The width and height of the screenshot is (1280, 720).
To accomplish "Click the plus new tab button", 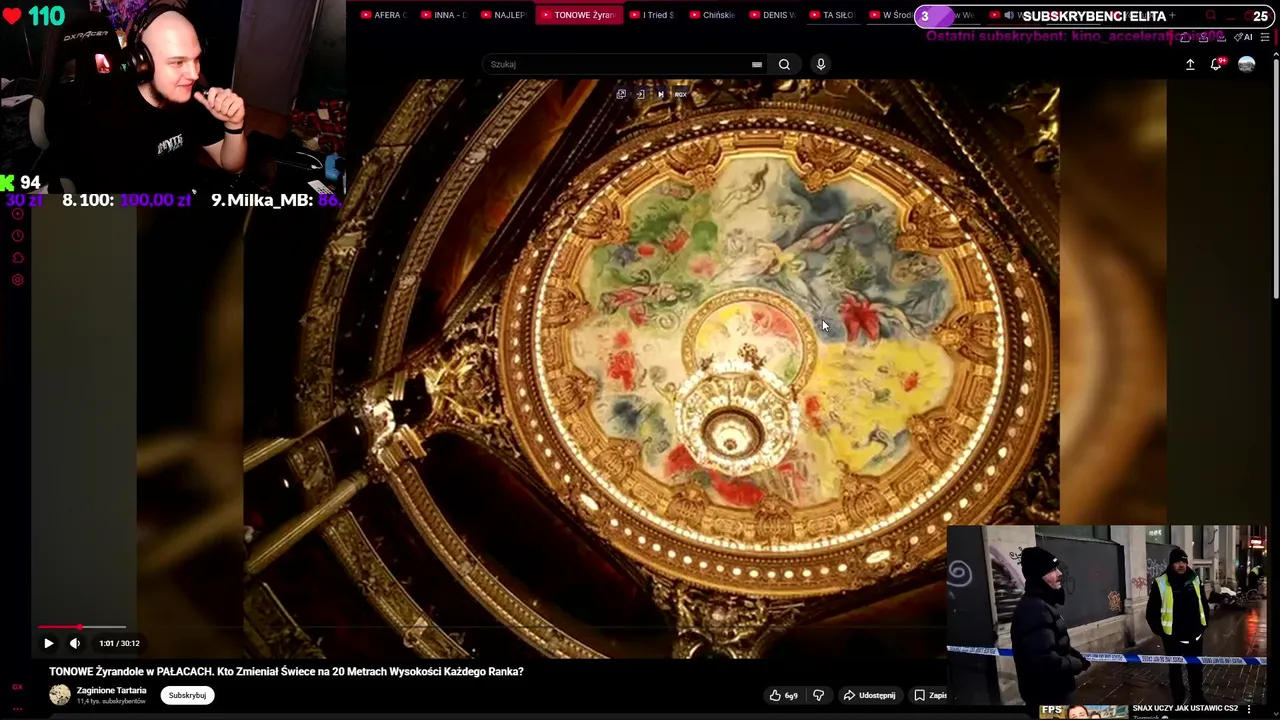I will [x=1172, y=15].
